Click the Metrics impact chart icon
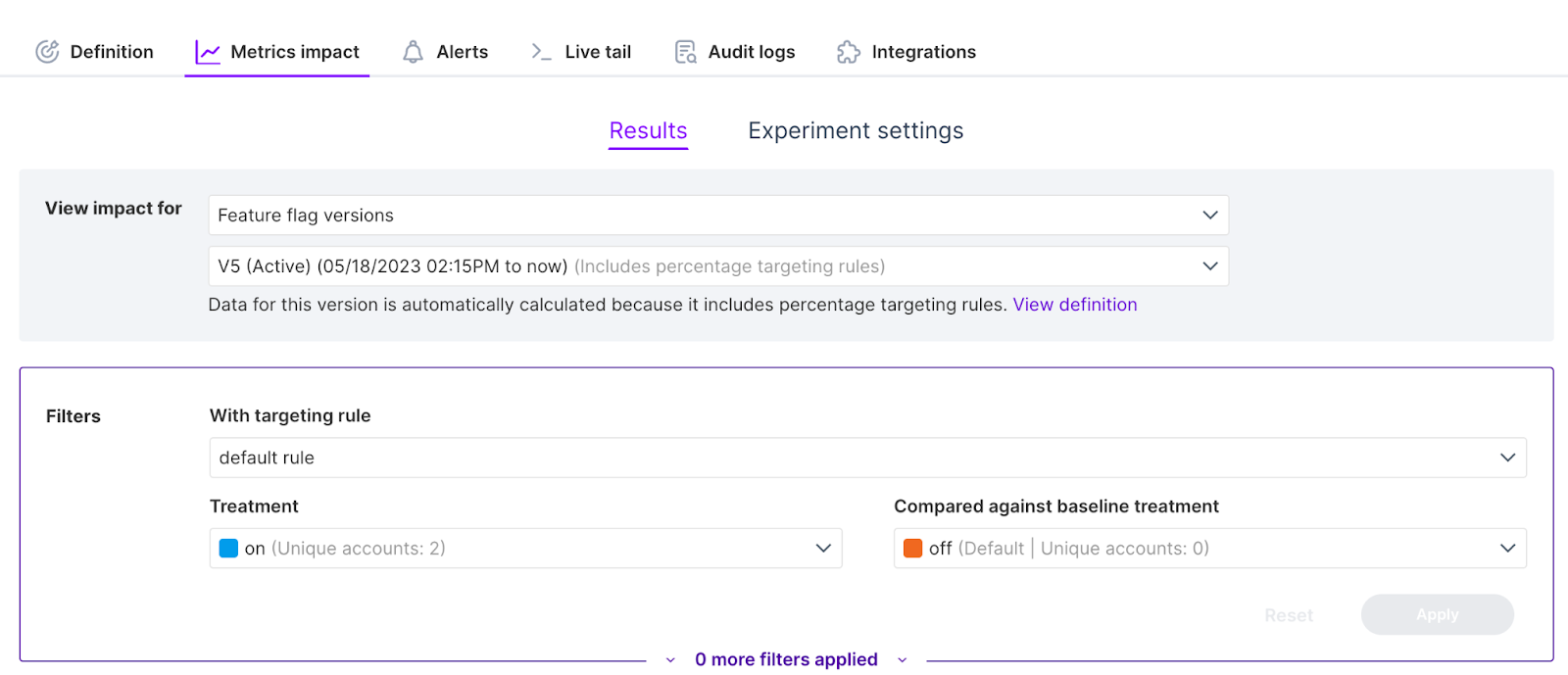Image resolution: width=1568 pixels, height=675 pixels. point(208,52)
